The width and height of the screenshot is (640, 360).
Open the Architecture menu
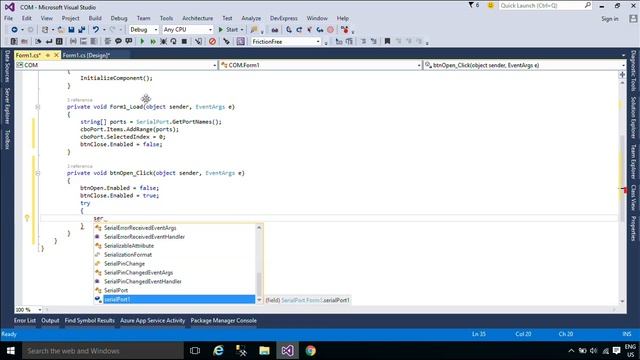[198, 18]
